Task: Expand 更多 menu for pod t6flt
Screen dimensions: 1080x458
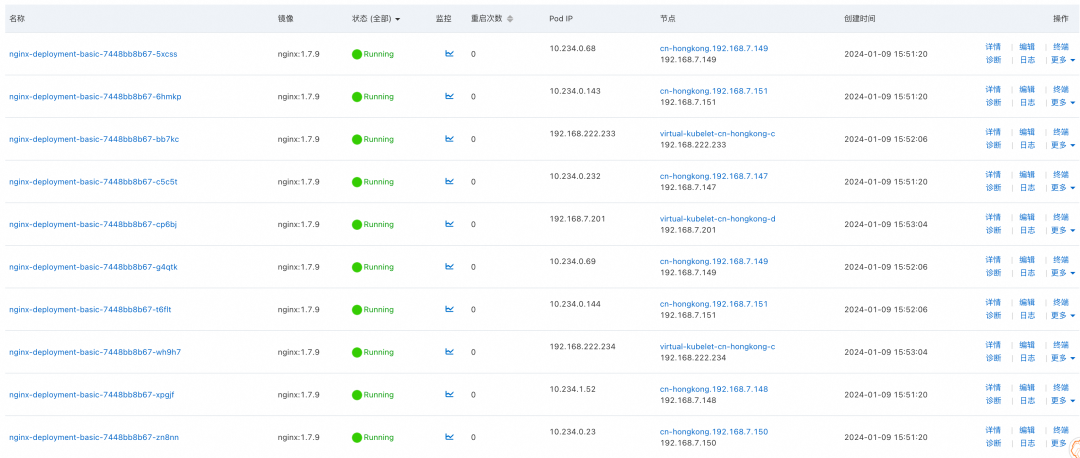Action: 1062,315
